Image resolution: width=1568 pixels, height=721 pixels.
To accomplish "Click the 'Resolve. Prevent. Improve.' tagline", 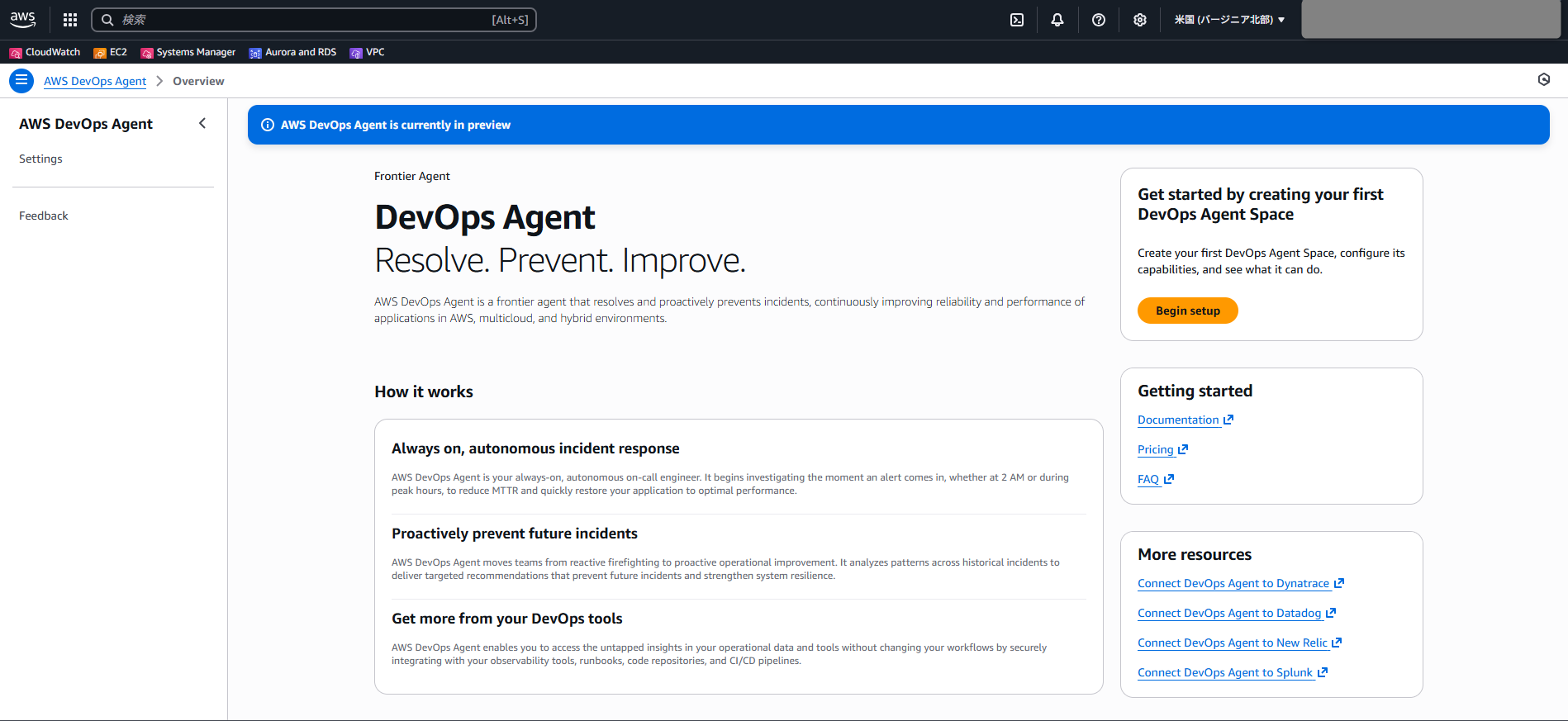I will click(560, 260).
